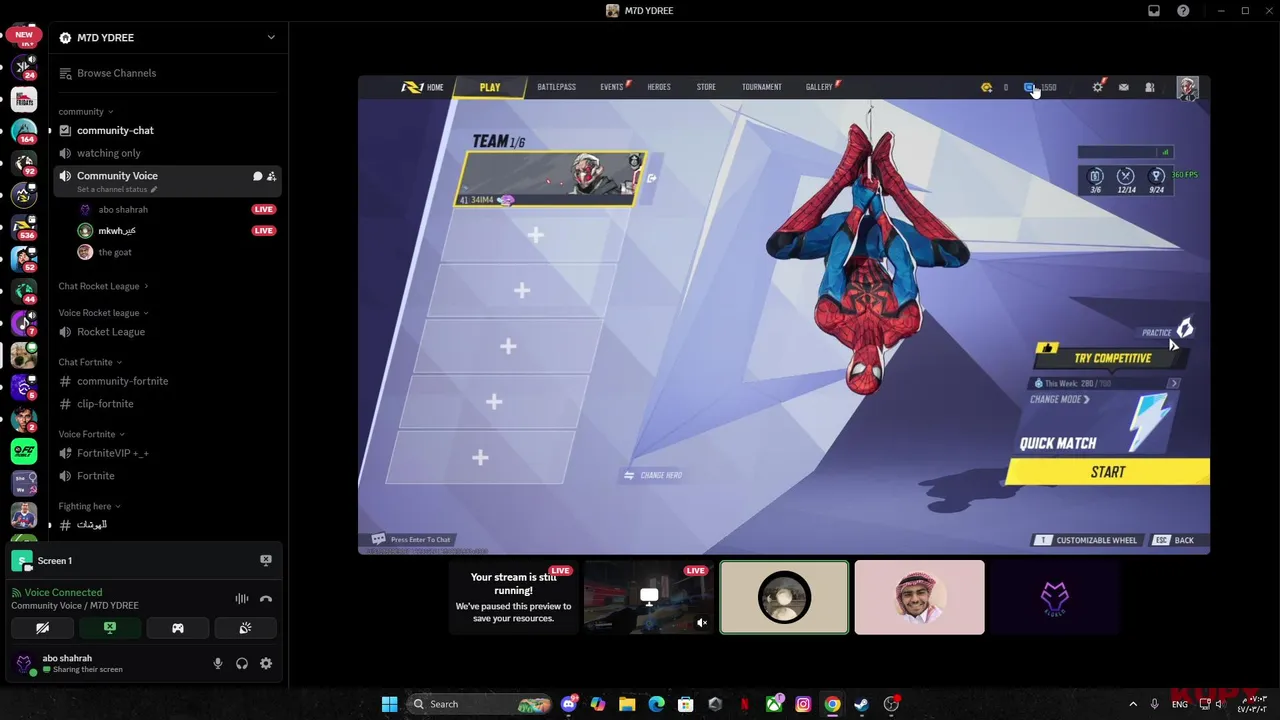Turn on camera in voice panel
1280x720 pixels.
pyautogui.click(x=42, y=628)
